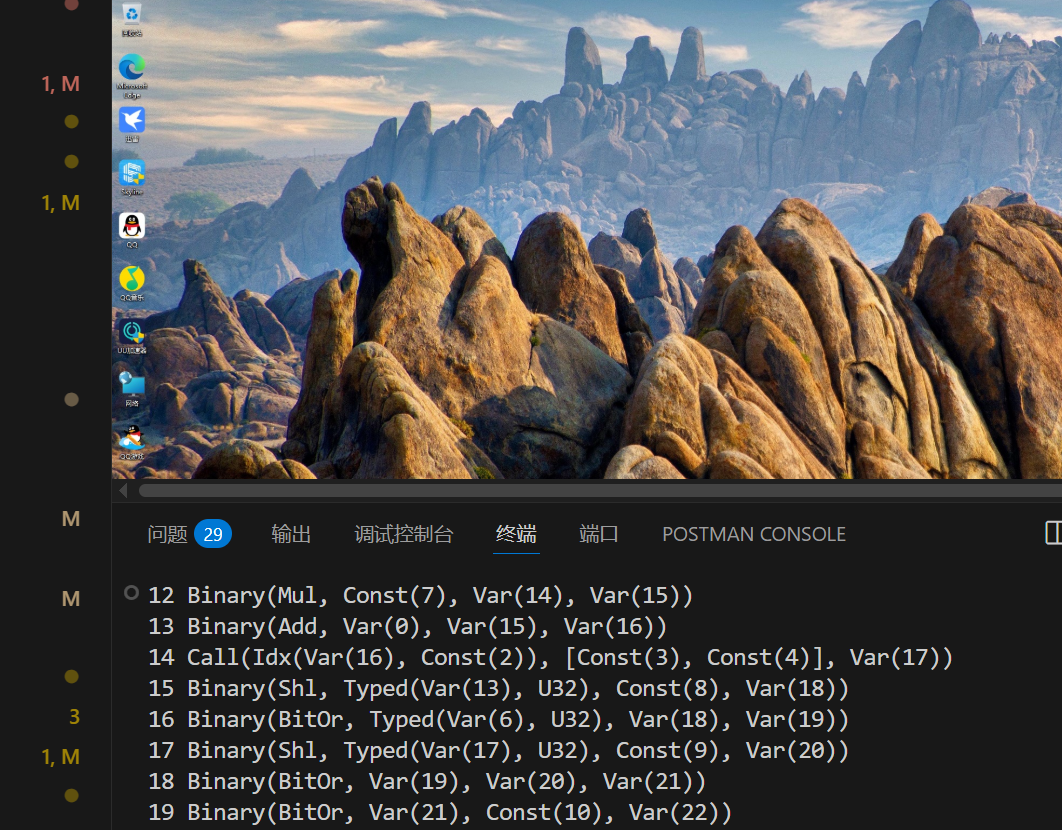The height and width of the screenshot is (830, 1062).
Task: Switch to the 调试控制台 debug console tab
Action: (403, 535)
